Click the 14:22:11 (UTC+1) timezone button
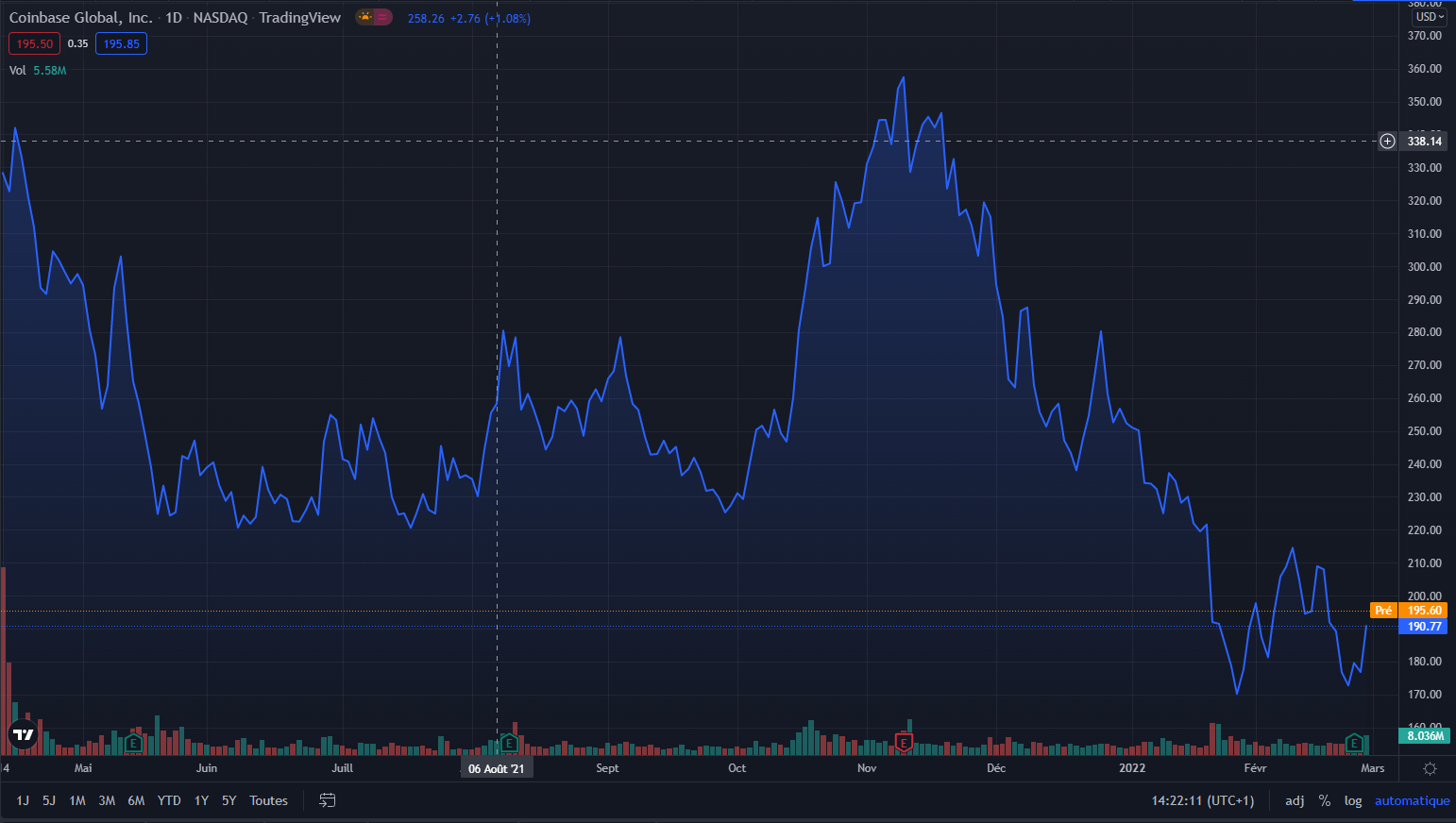Viewport: 1456px width, 823px height. click(1203, 800)
